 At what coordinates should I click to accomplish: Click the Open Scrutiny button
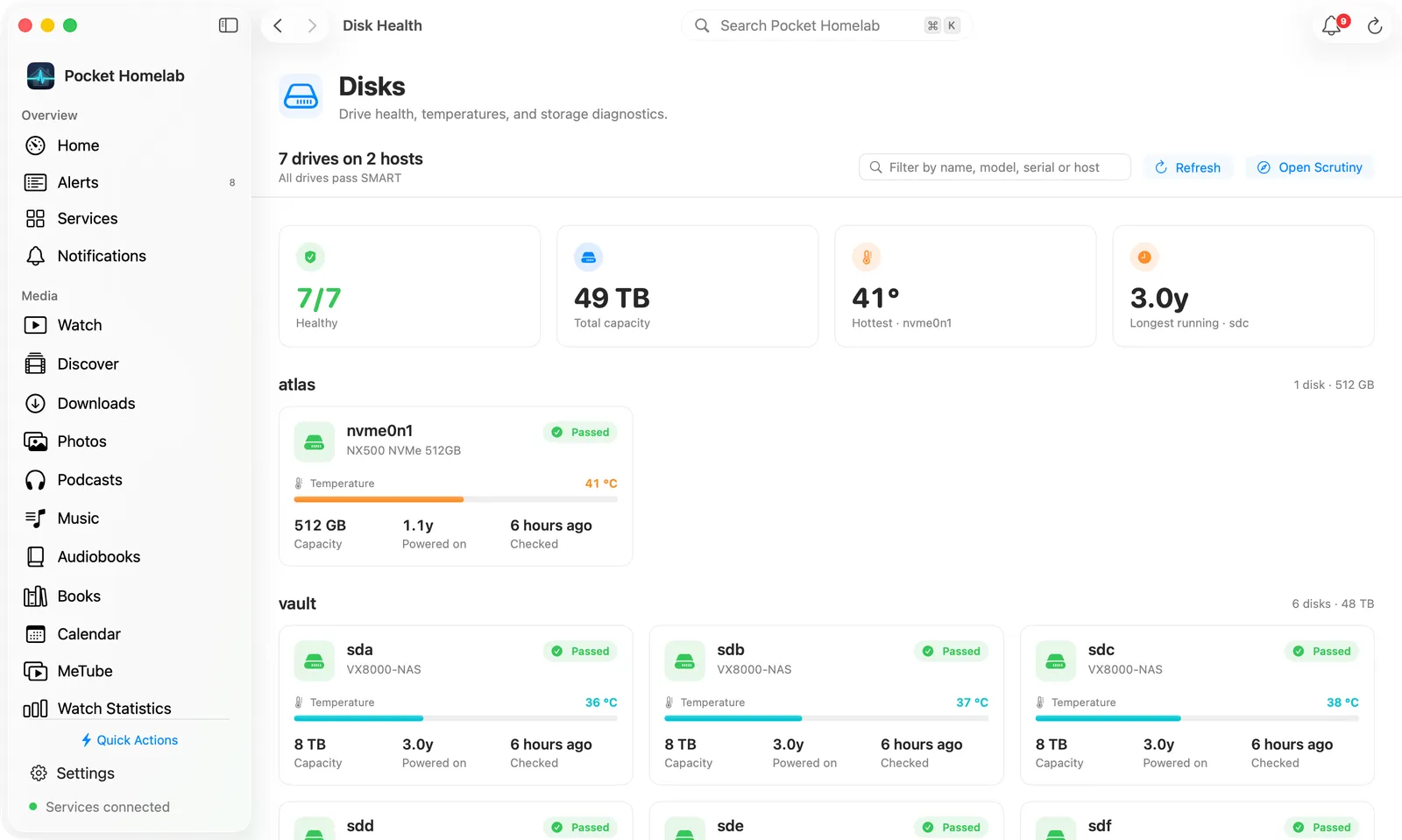point(1310,167)
